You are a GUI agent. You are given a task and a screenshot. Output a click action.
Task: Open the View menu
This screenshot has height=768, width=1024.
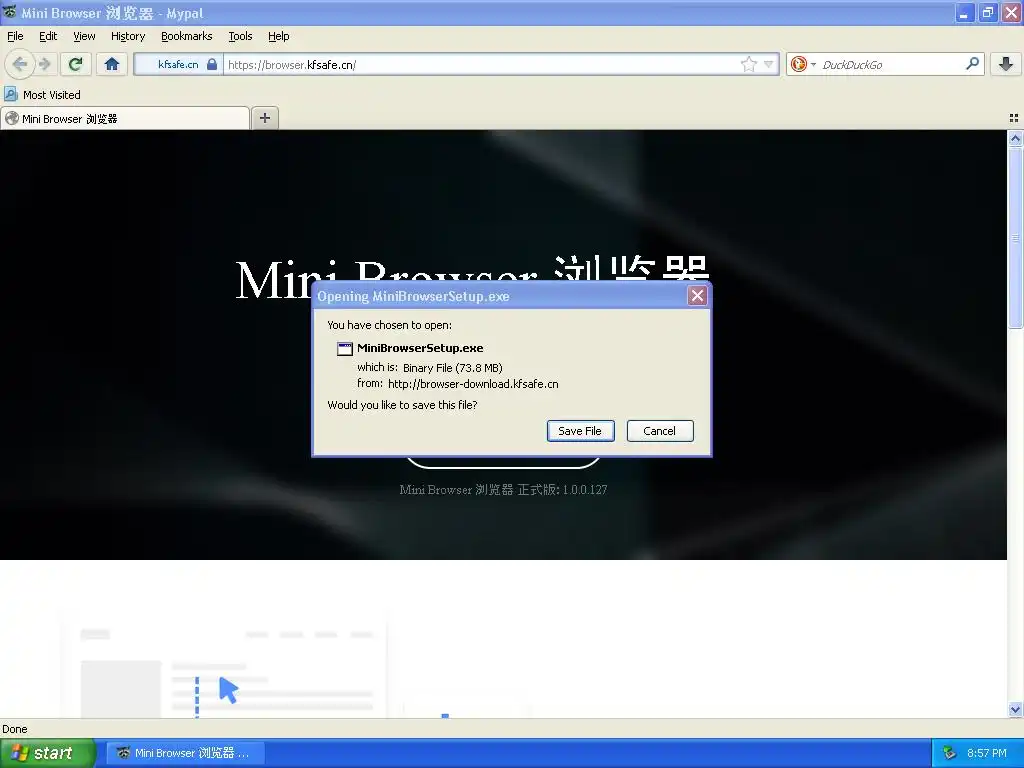tap(84, 36)
